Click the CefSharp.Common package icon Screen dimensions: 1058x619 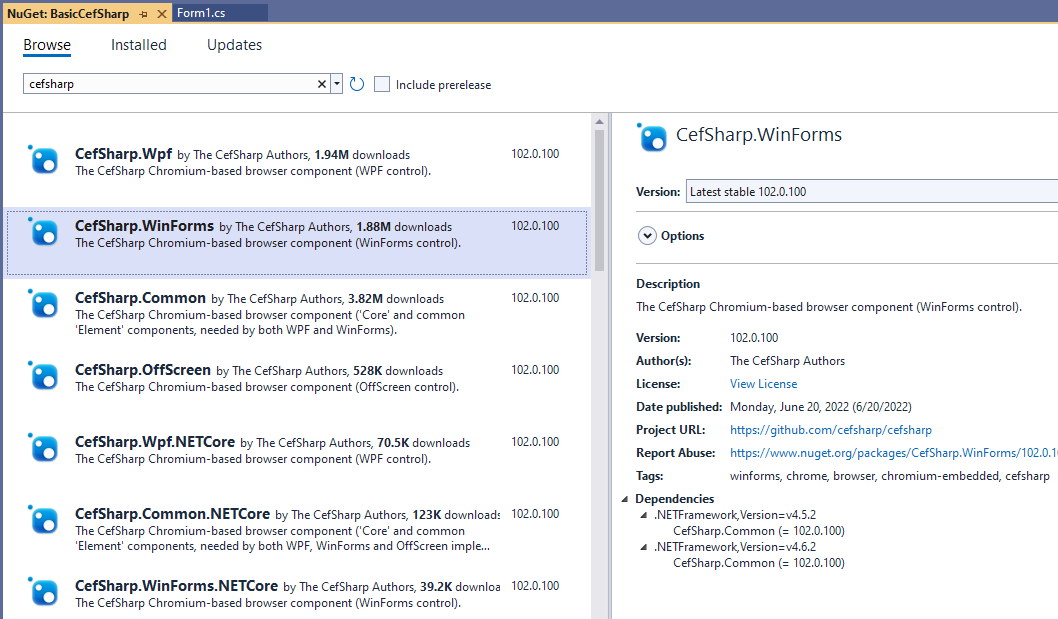point(43,304)
